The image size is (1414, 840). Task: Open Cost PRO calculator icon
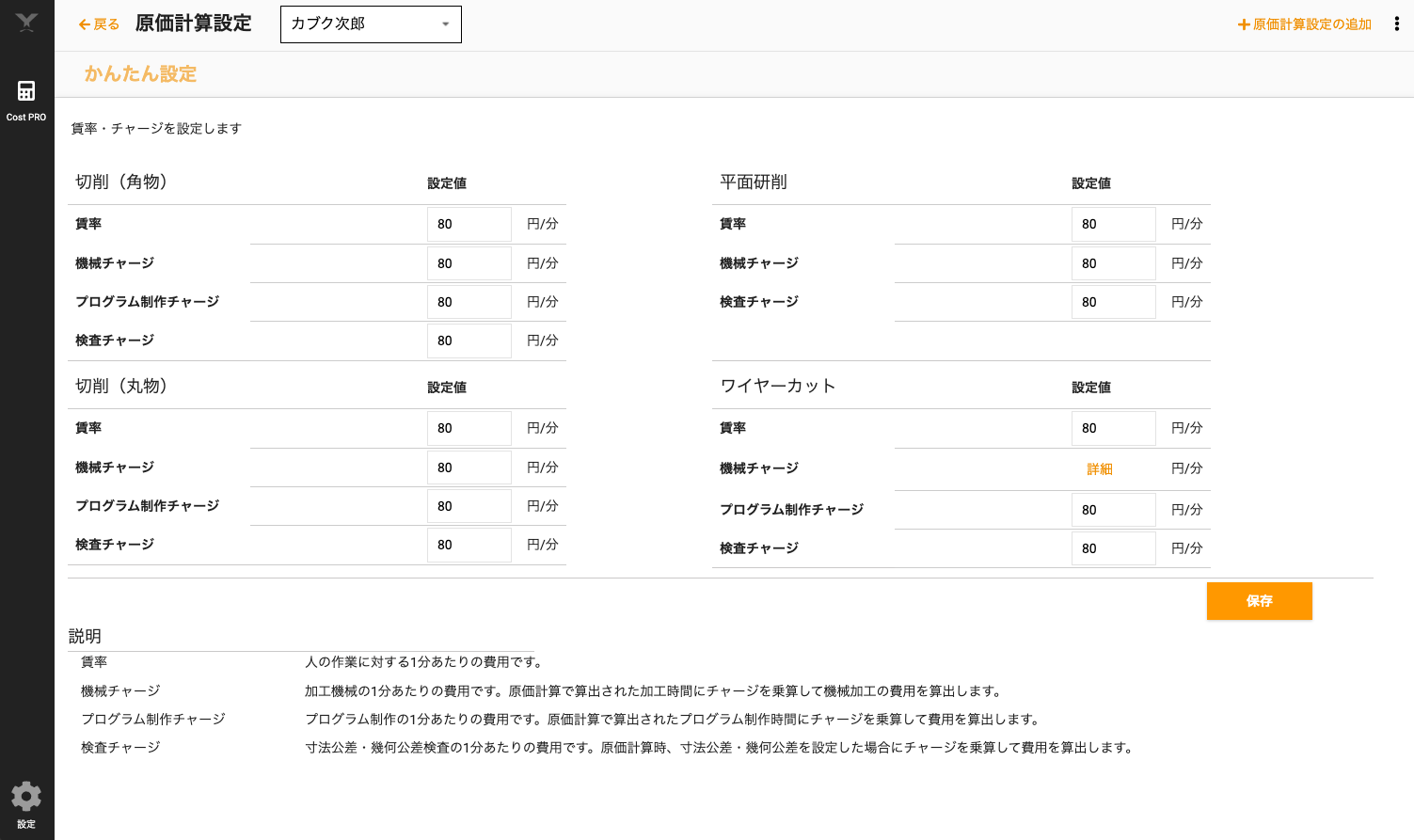click(x=26, y=91)
